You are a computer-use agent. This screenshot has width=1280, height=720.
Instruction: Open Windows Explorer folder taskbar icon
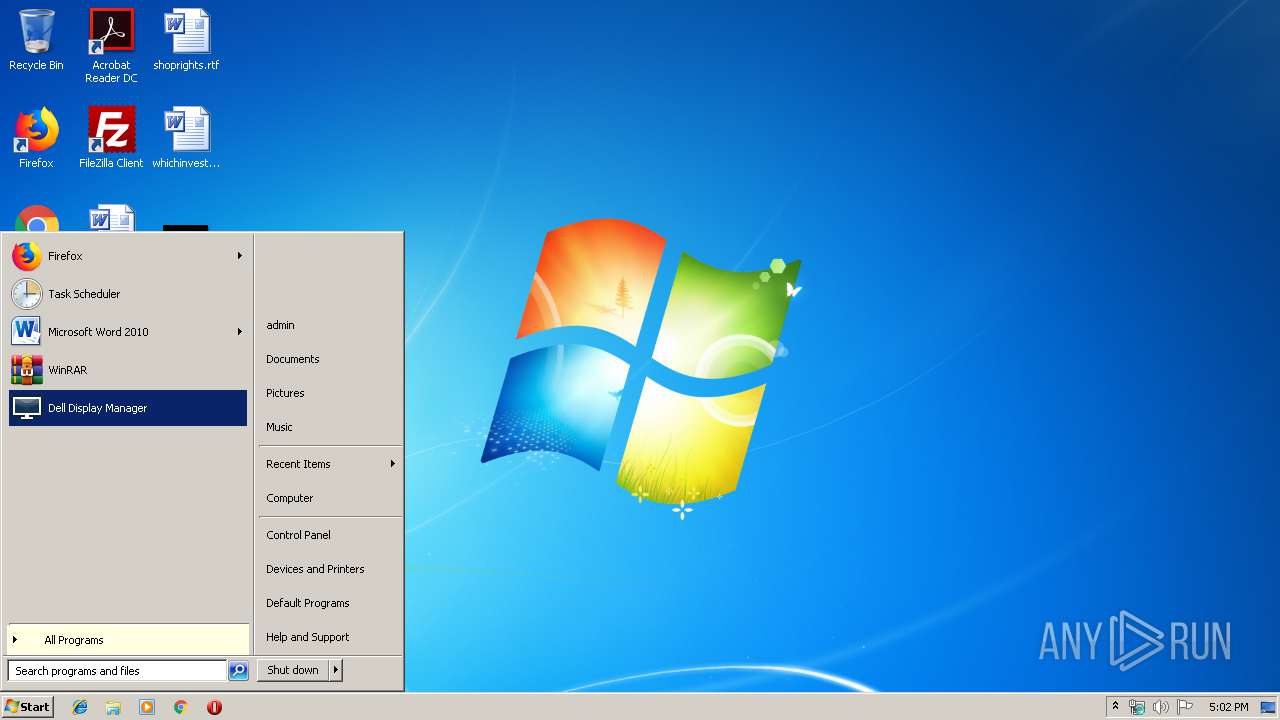pyautogui.click(x=113, y=707)
